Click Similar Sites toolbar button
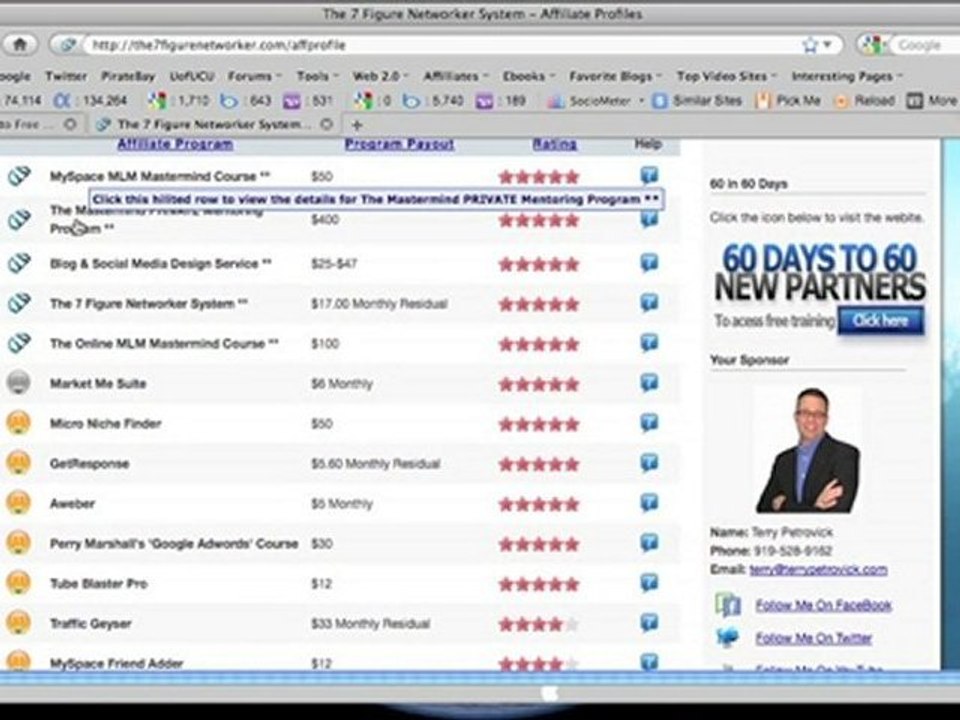The image size is (960, 720). coord(697,101)
